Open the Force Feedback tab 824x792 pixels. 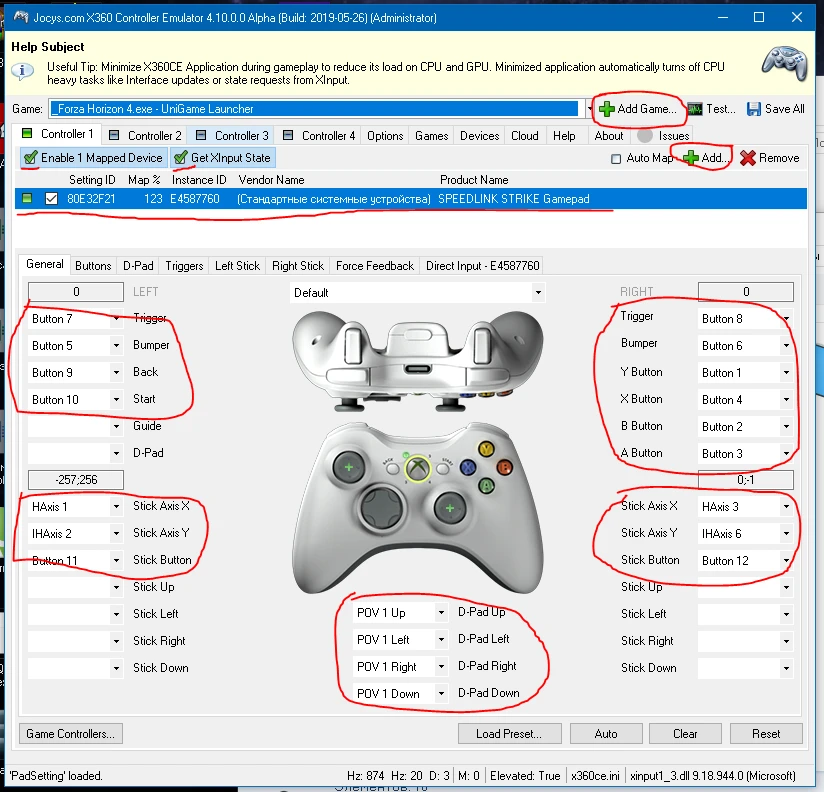click(x=374, y=266)
